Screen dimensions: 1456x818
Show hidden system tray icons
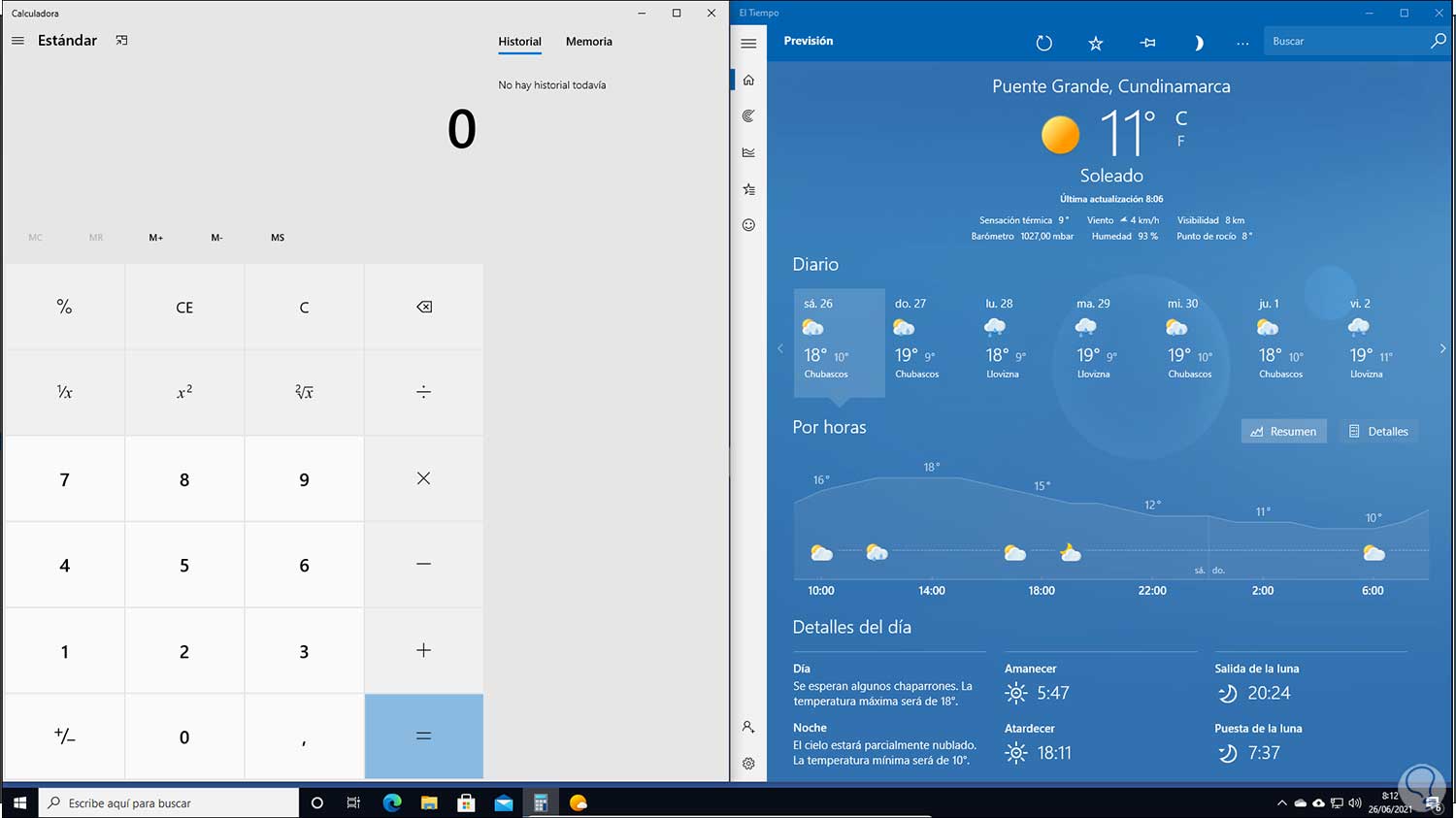coord(1282,803)
